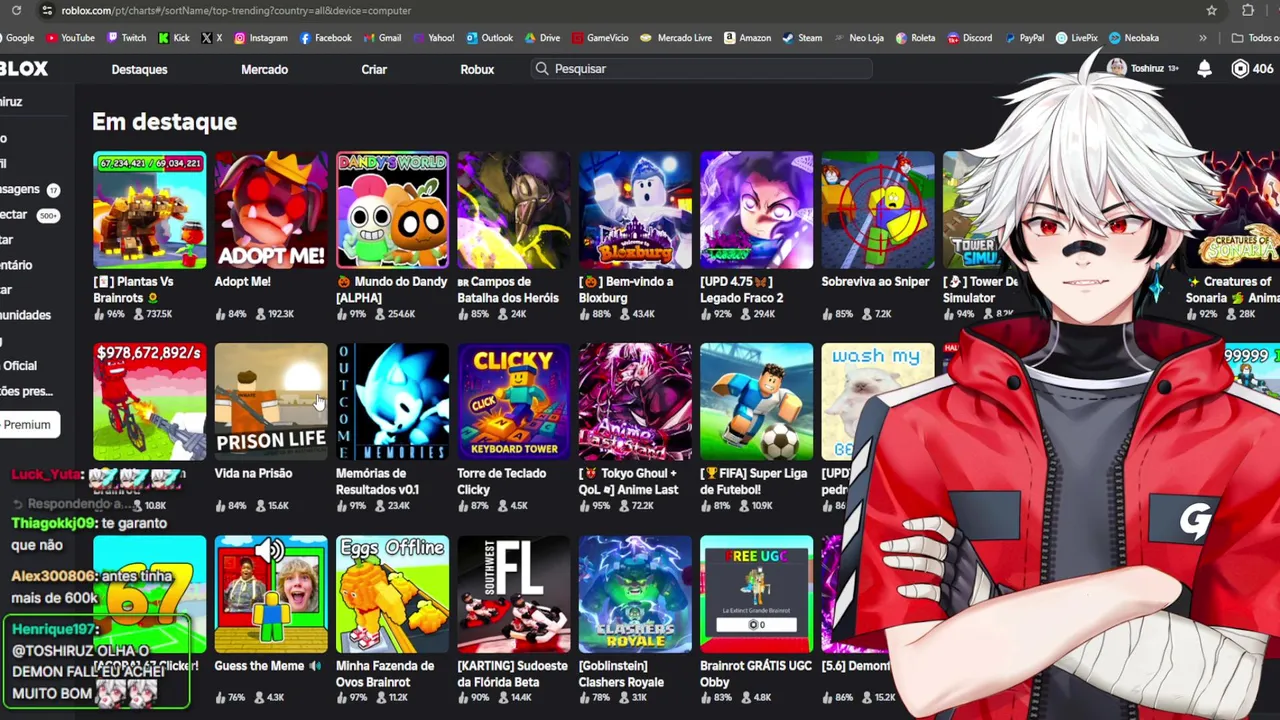This screenshot has width=1280, height=720.
Task: Open the Neo Loja bookmark
Action: pos(858,38)
